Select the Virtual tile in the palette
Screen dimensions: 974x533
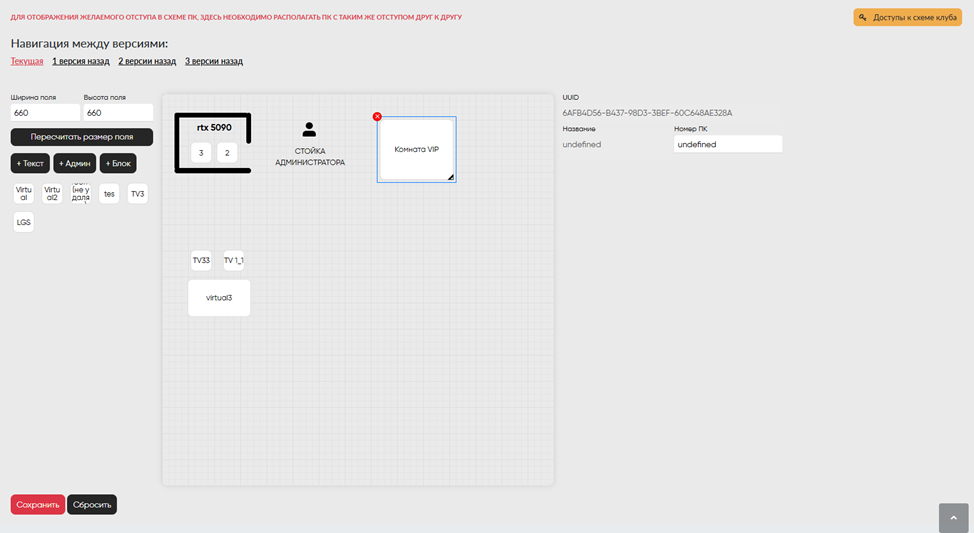24,194
